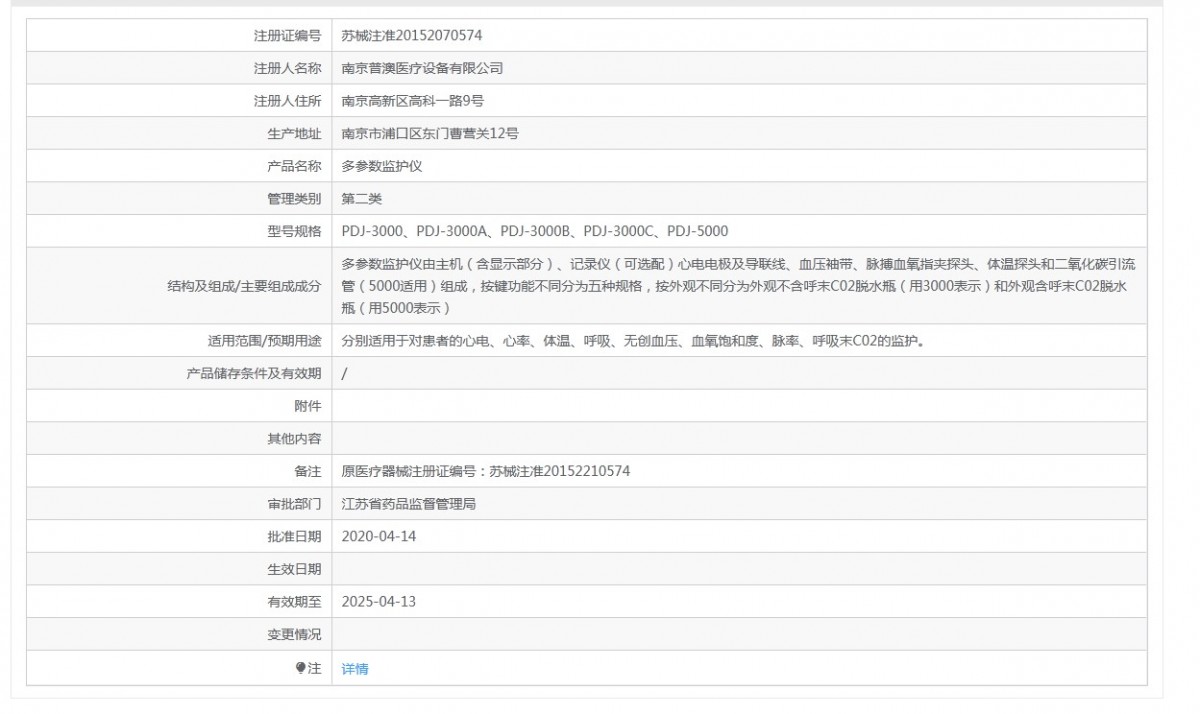Screen dimensions: 1200x714
Task: Click the 产品名称 label
Action: click(x=294, y=166)
